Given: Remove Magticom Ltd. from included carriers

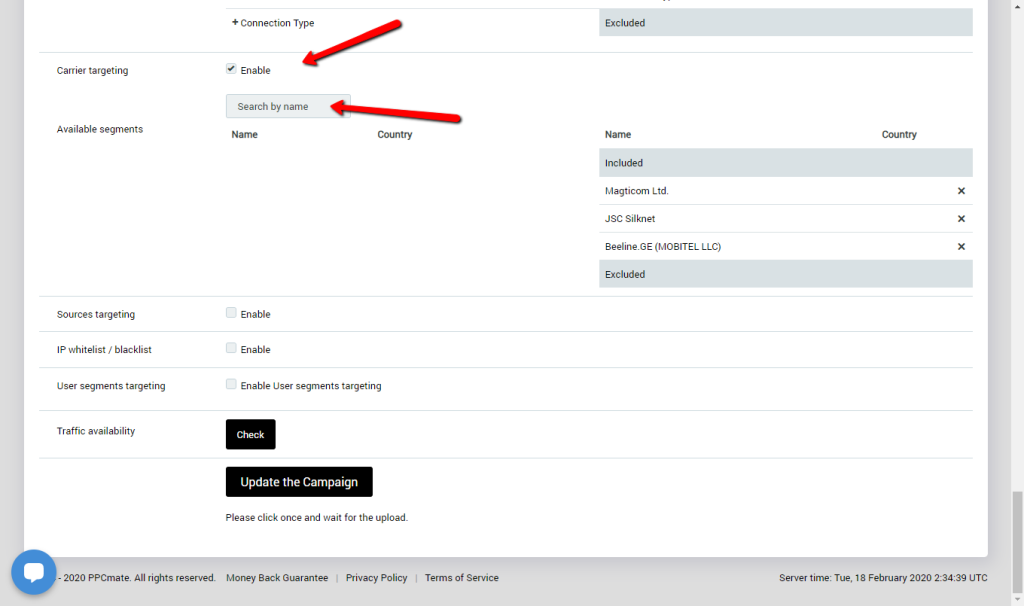Looking at the screenshot, I should [961, 191].
